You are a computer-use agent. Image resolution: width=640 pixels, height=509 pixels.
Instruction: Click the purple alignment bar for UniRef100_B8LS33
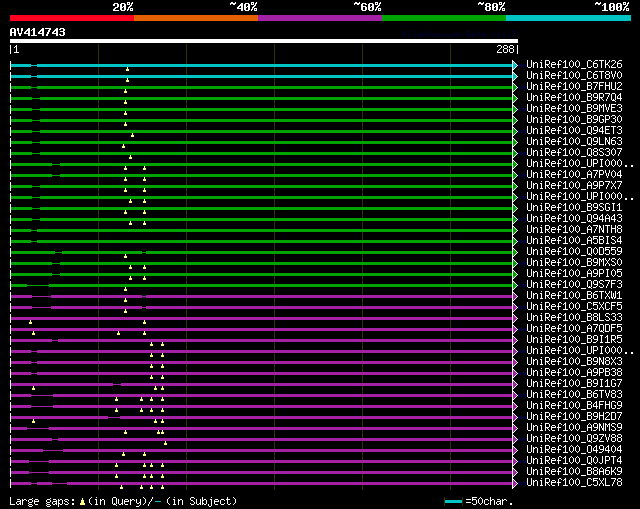pos(300,317)
